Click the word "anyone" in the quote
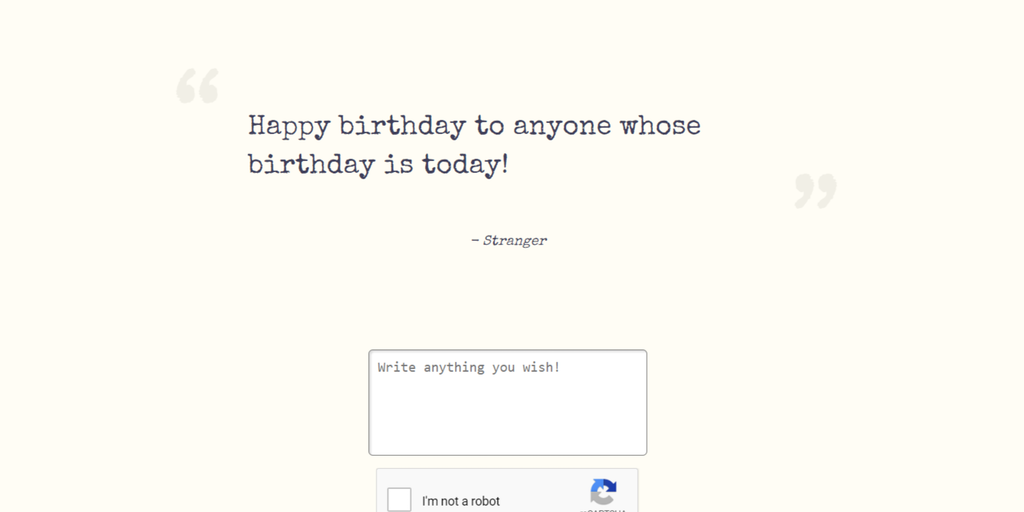The image size is (1024, 512). [562, 127]
